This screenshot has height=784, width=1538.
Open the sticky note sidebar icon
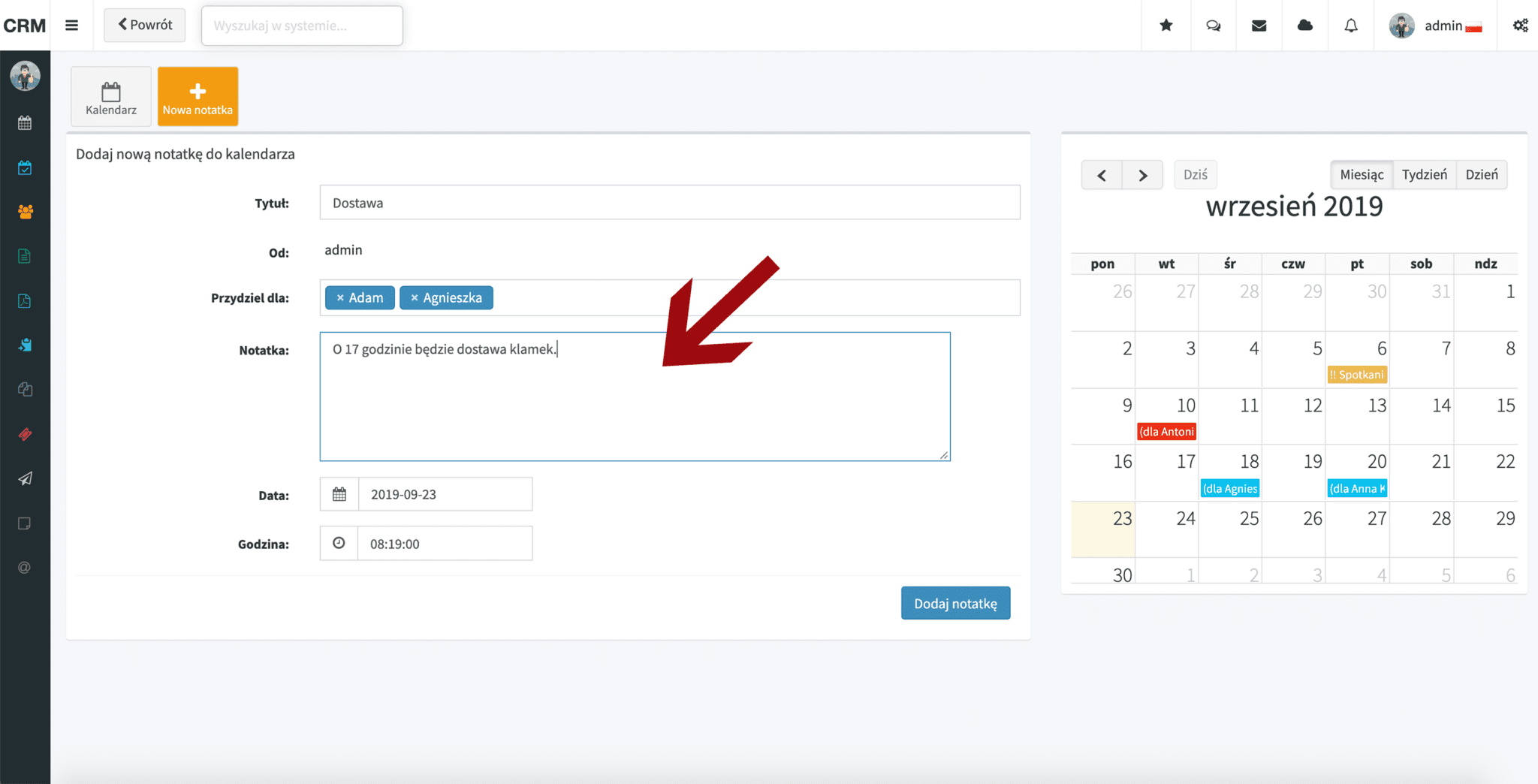(x=25, y=523)
